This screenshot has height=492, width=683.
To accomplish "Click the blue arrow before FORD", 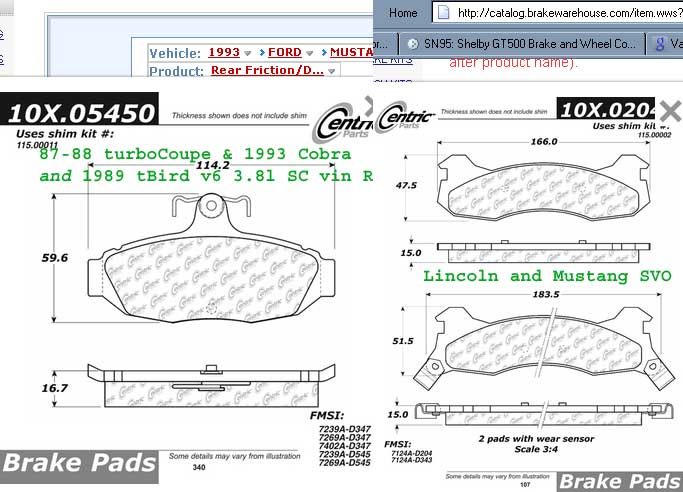I will 262,53.
